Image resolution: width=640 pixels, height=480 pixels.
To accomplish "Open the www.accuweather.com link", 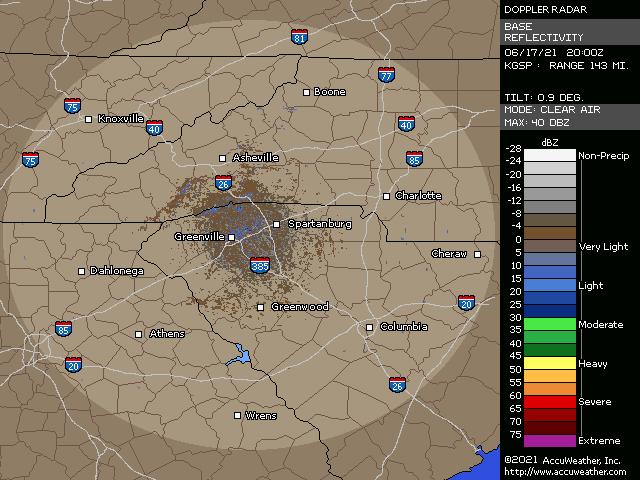I will 565,472.
